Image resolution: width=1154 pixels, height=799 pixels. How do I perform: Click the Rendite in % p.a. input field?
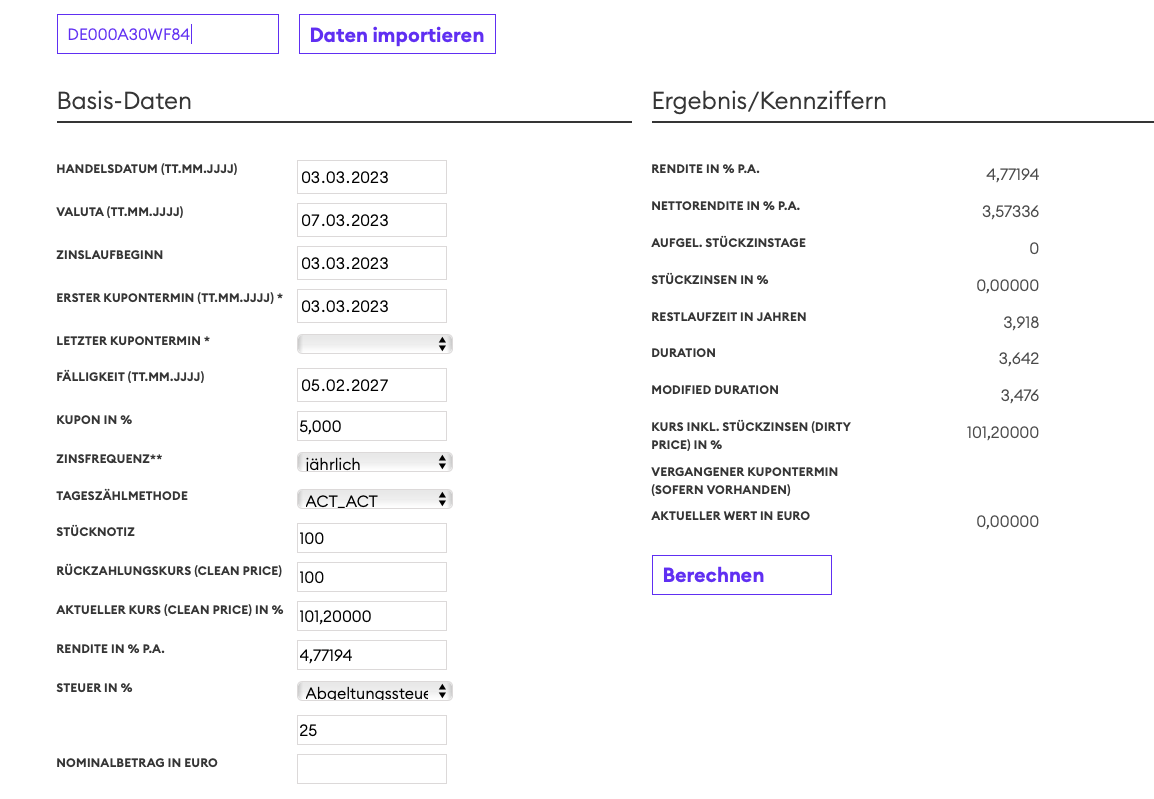[371, 655]
